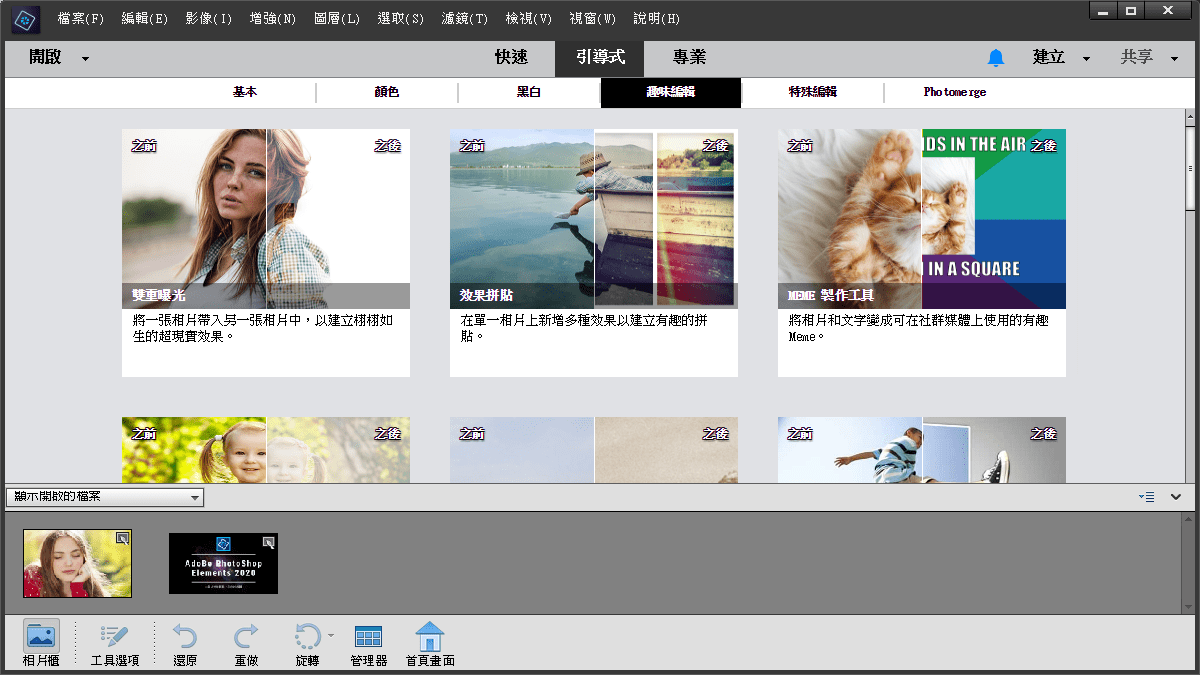Viewport: 1200px width, 675px height.
Task: Start the 雙重曝光 guided edit
Action: [265, 250]
